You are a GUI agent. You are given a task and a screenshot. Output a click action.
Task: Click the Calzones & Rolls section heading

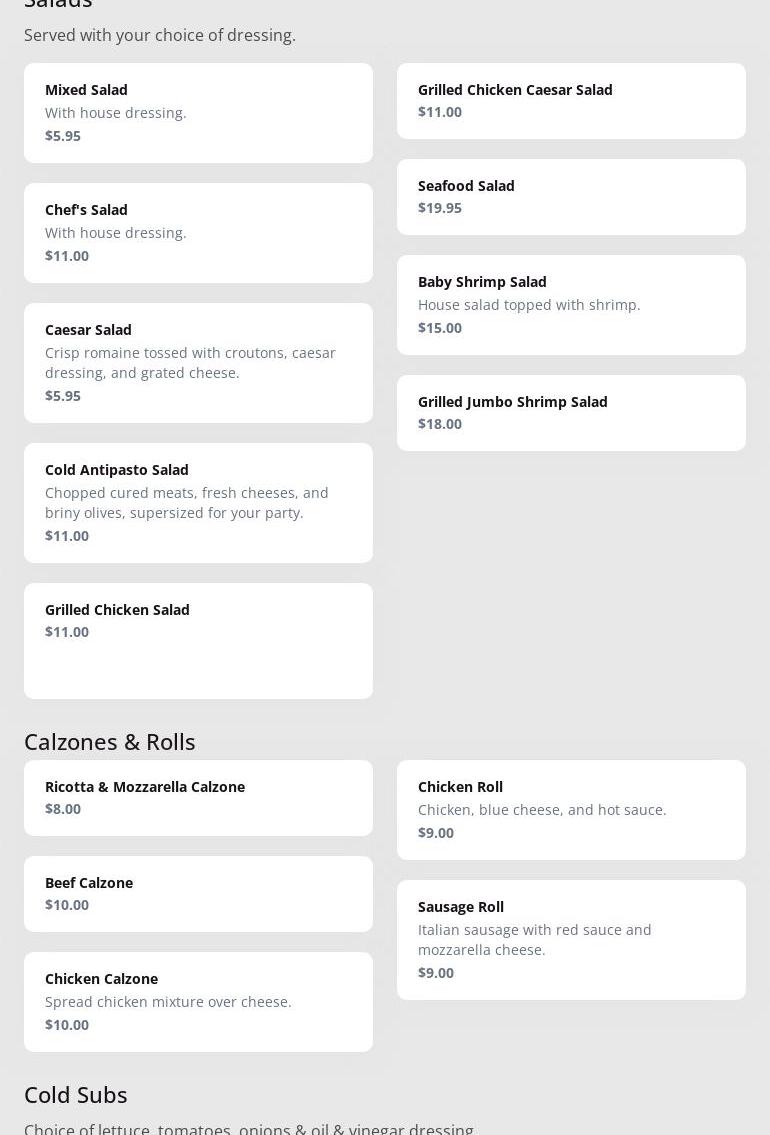click(110, 741)
